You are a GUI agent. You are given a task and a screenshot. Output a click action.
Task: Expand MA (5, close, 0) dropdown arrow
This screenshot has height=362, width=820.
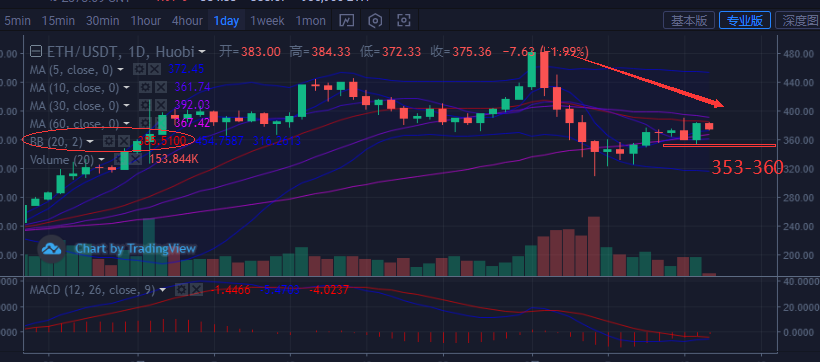point(120,70)
